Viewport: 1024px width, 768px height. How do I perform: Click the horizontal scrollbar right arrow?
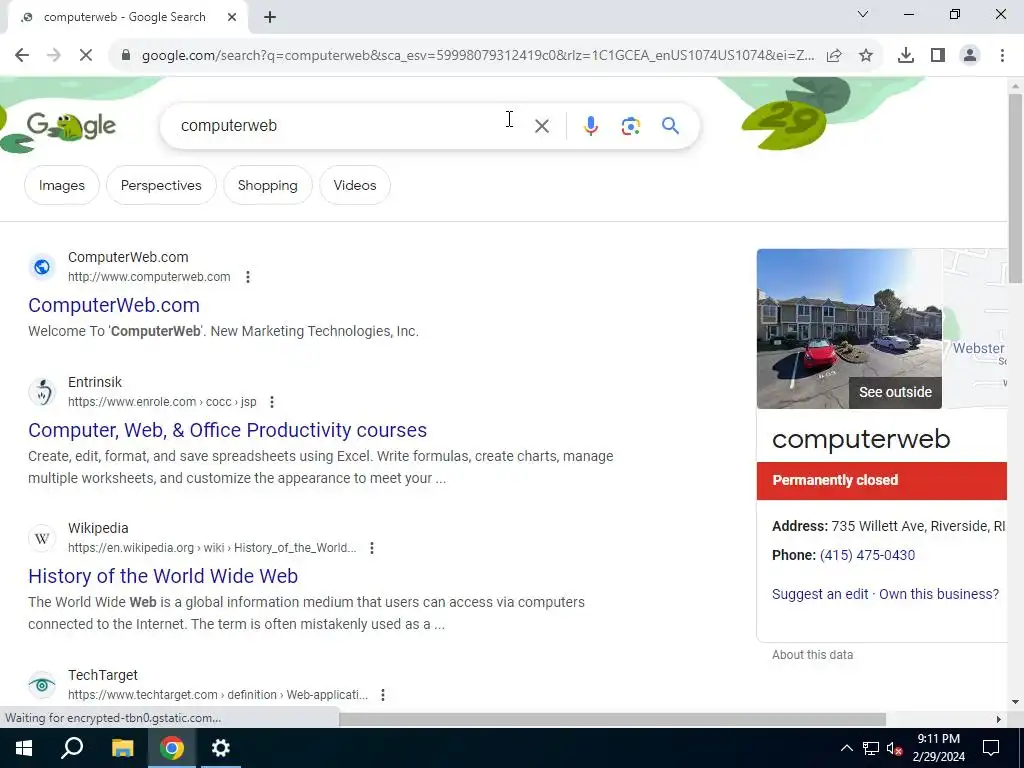[998, 719]
